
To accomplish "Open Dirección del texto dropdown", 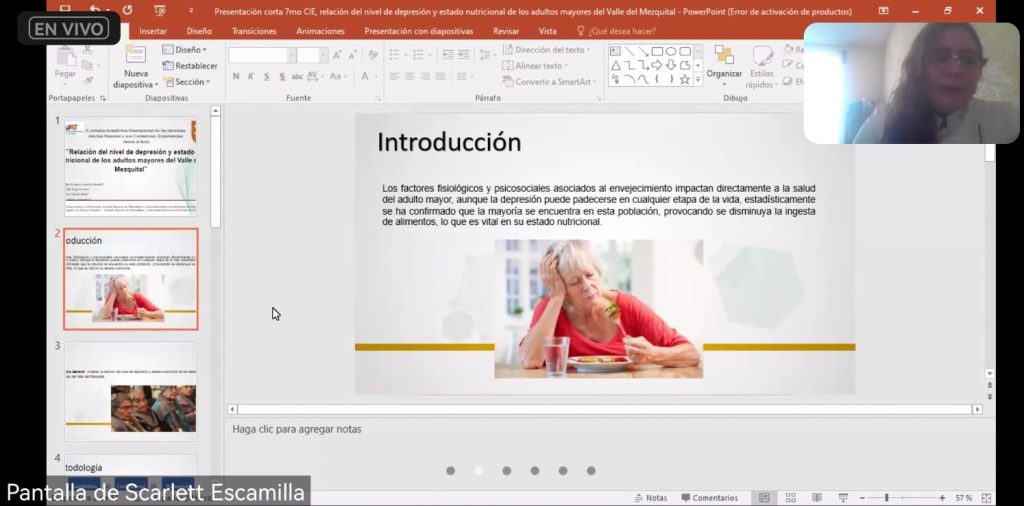I will click(548, 49).
